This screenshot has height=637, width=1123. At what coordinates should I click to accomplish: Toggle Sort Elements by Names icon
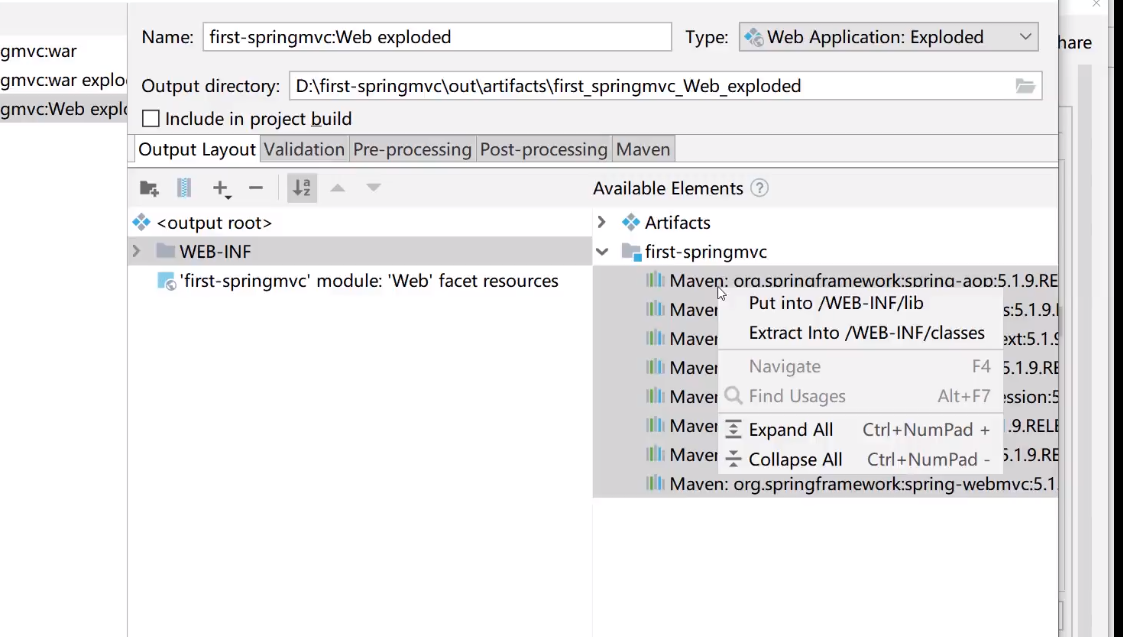point(302,188)
